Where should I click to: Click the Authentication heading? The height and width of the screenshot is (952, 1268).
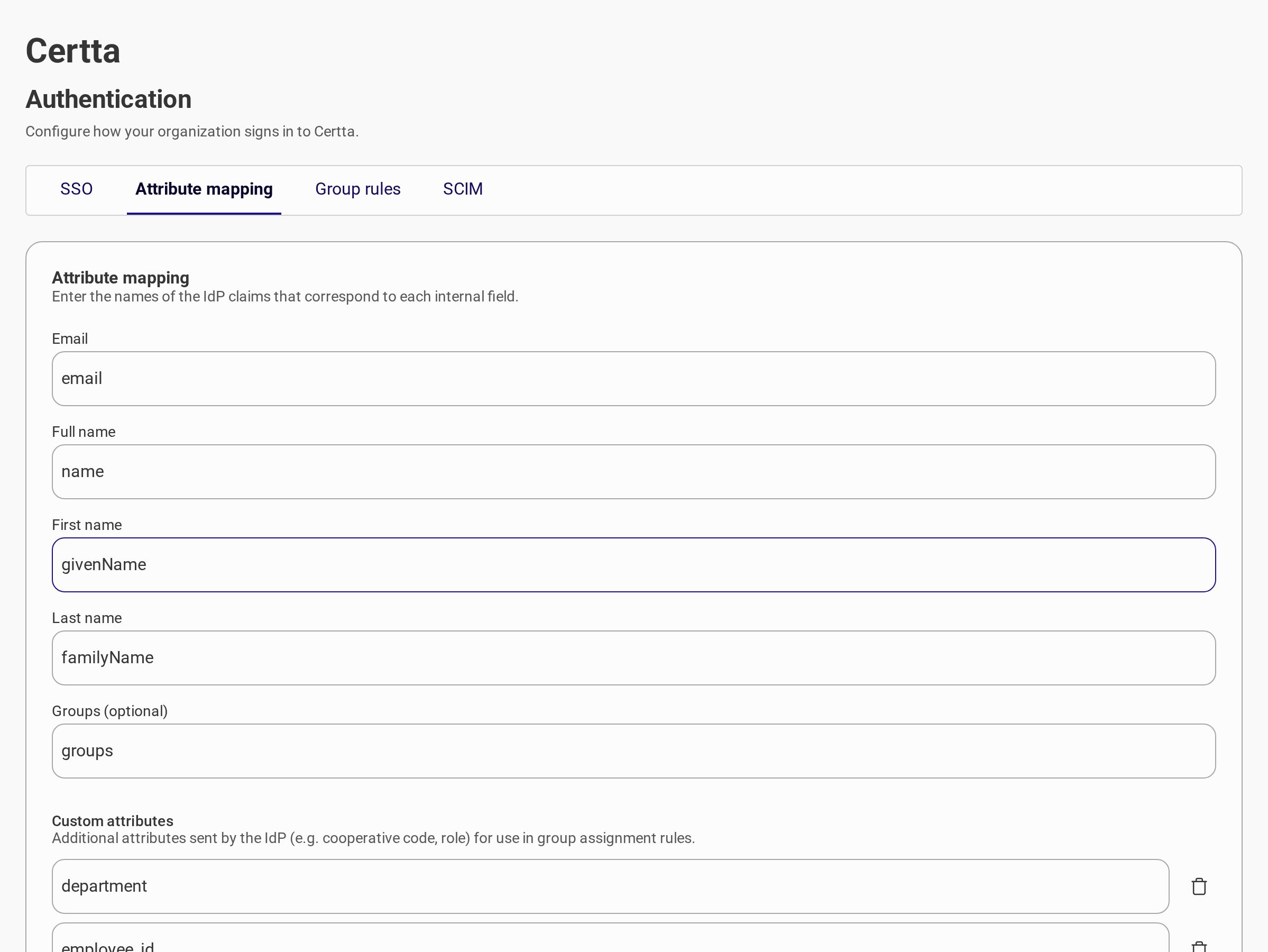[108, 99]
